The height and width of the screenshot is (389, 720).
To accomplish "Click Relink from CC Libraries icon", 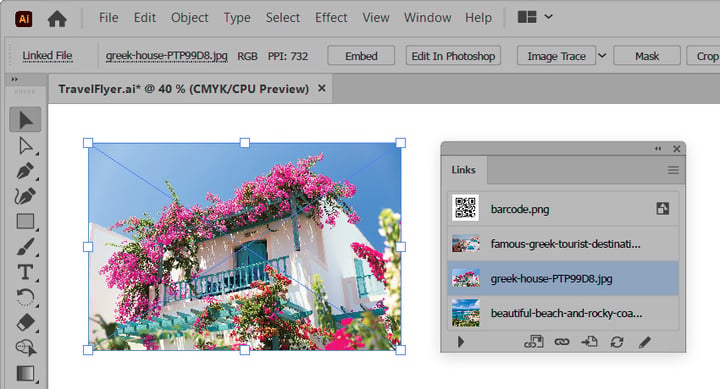I will [x=534, y=342].
